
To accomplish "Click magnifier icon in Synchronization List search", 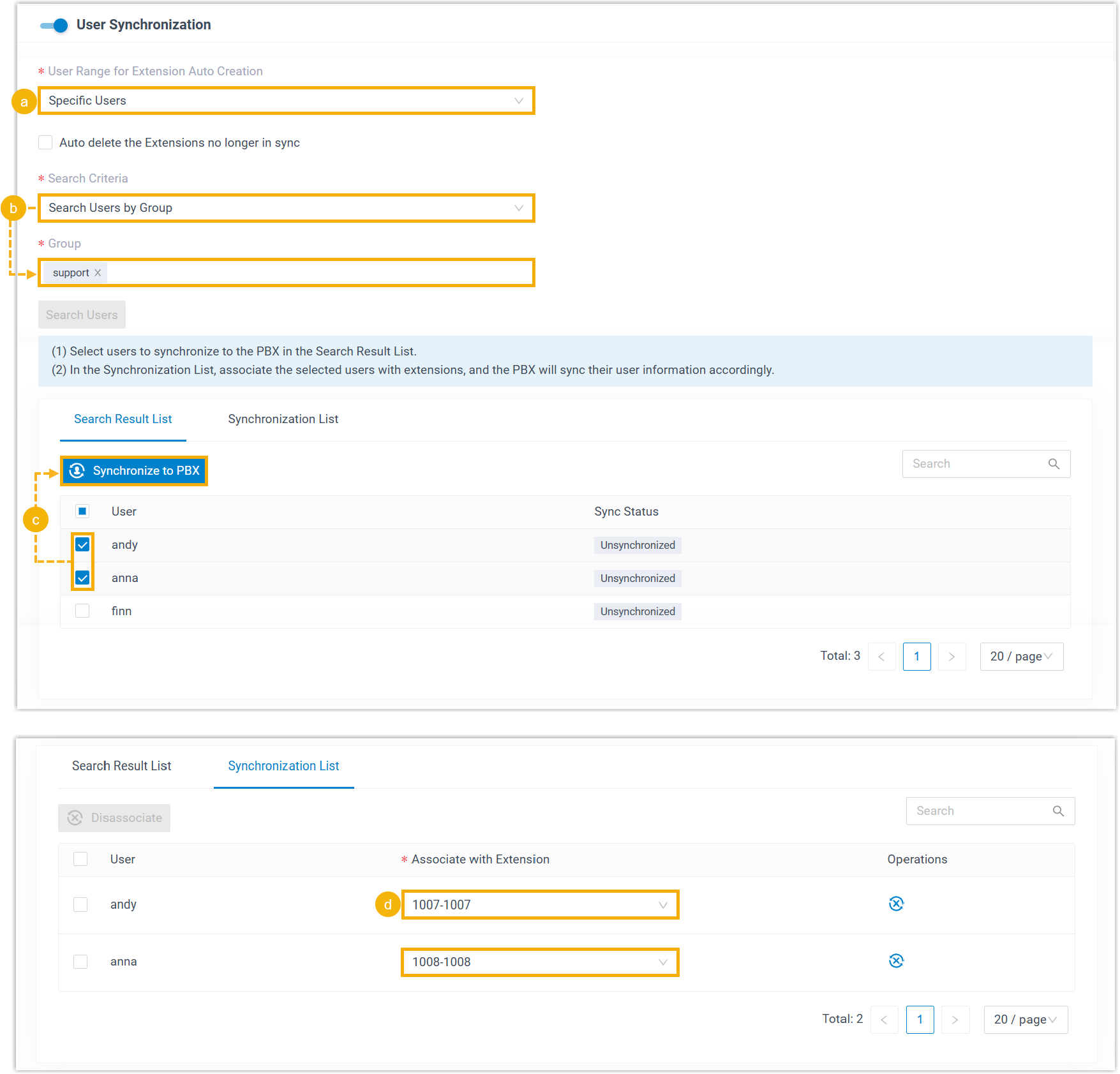I will 1057,811.
